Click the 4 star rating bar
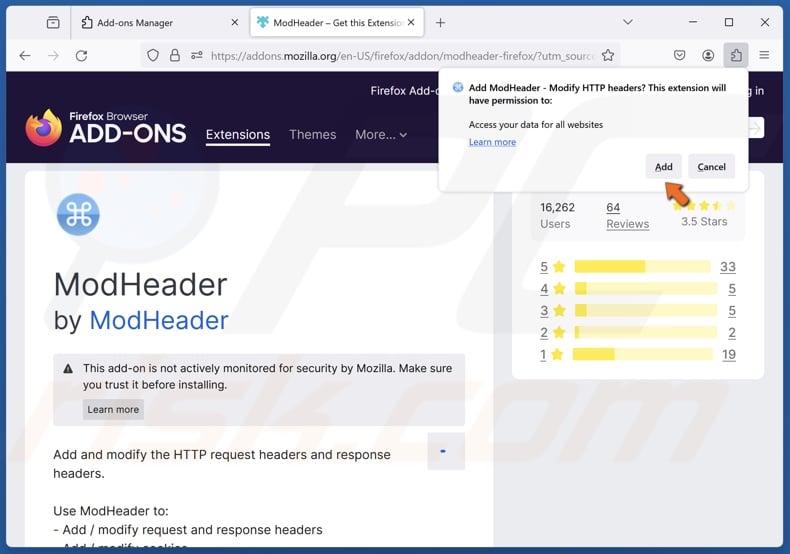 [x=645, y=289]
